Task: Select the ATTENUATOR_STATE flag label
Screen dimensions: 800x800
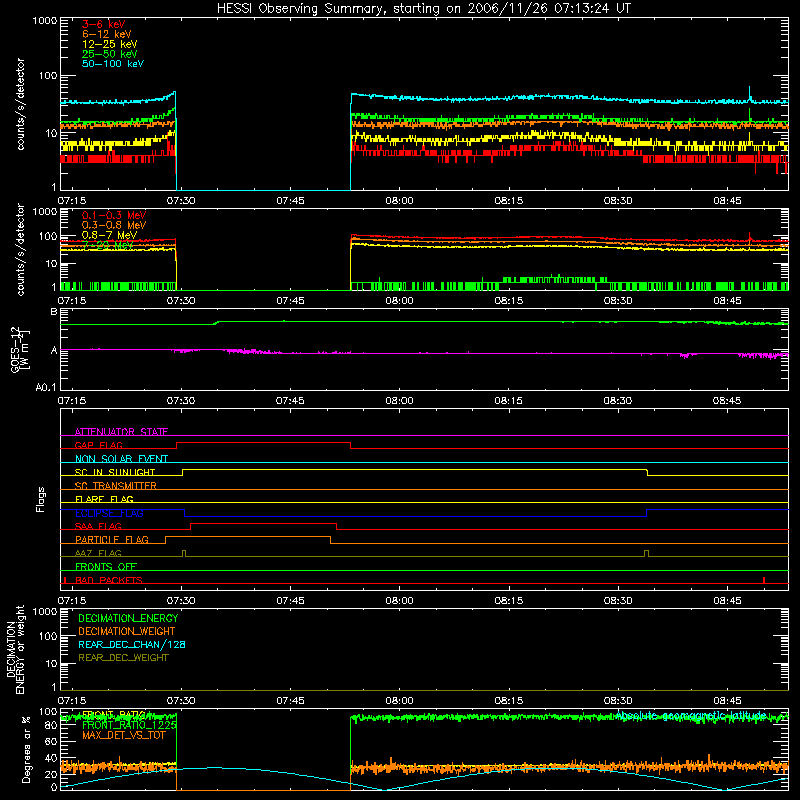Action: (121, 432)
